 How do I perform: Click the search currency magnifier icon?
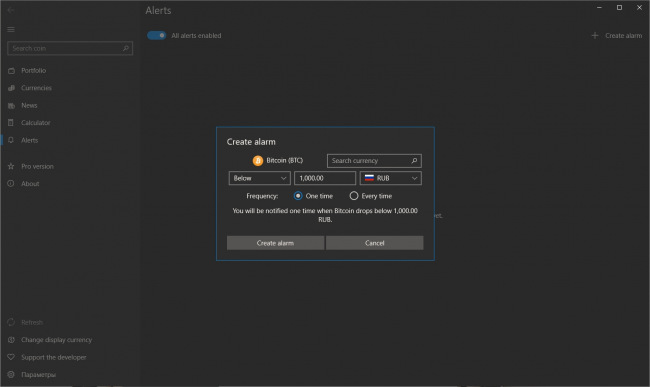tap(414, 161)
